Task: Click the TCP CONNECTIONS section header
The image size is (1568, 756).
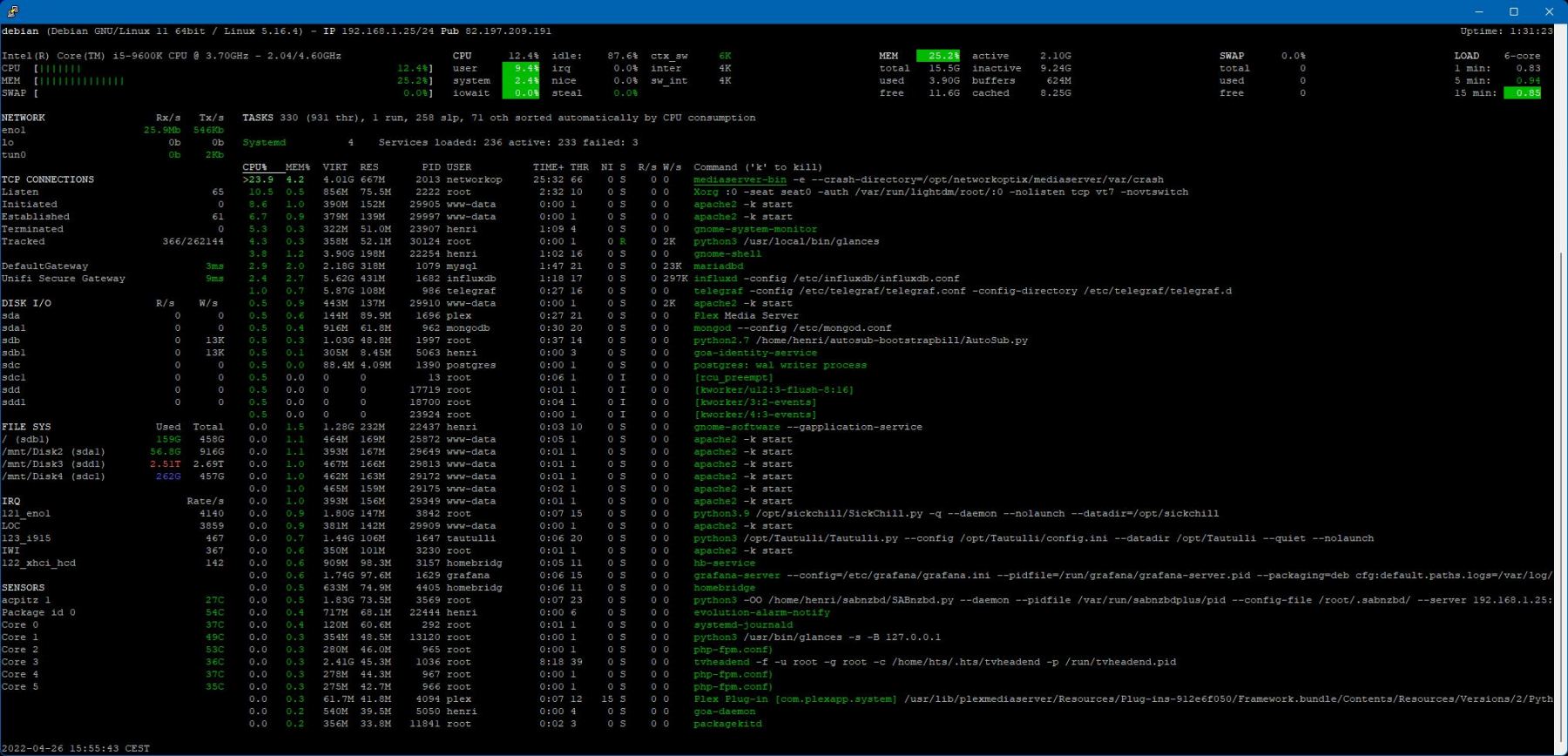Action: tap(47, 179)
